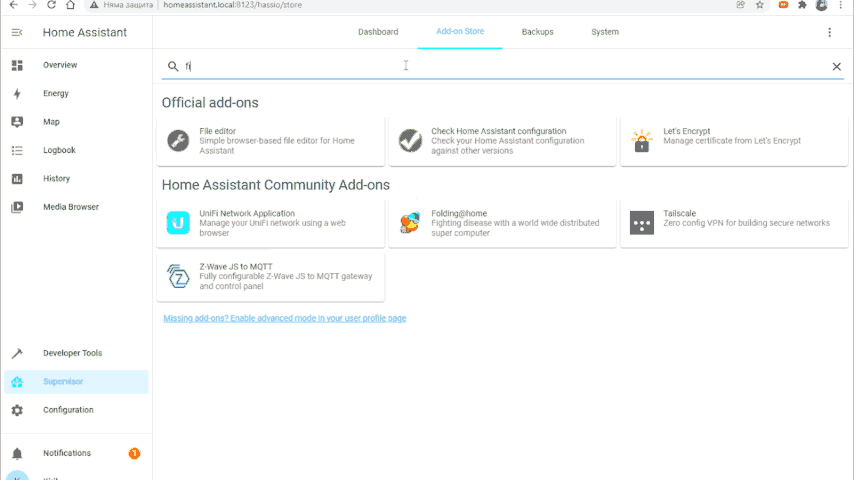Open the Let's Encrypt add-on card
The width and height of the screenshot is (854, 480).
click(x=734, y=141)
